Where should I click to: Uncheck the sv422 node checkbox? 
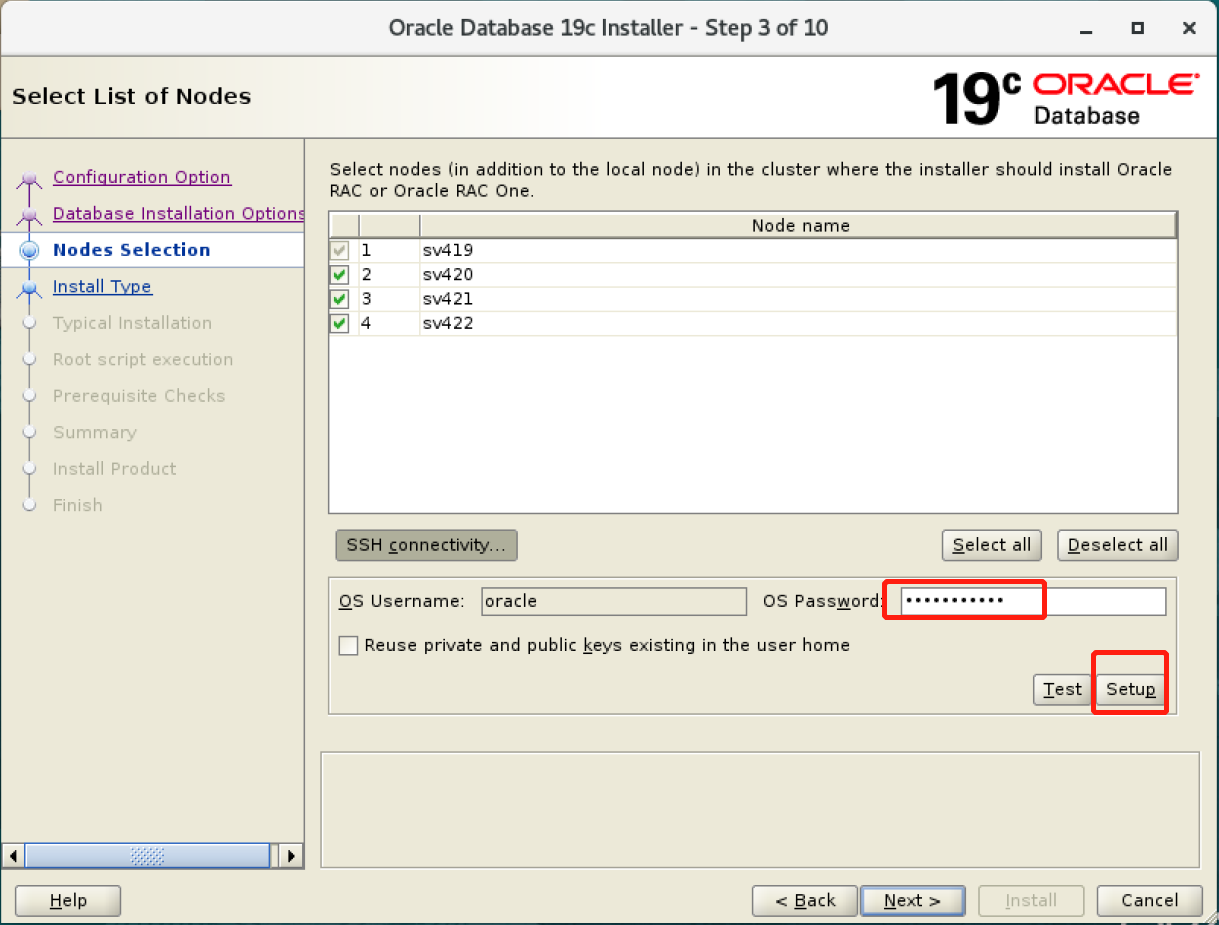coord(340,323)
